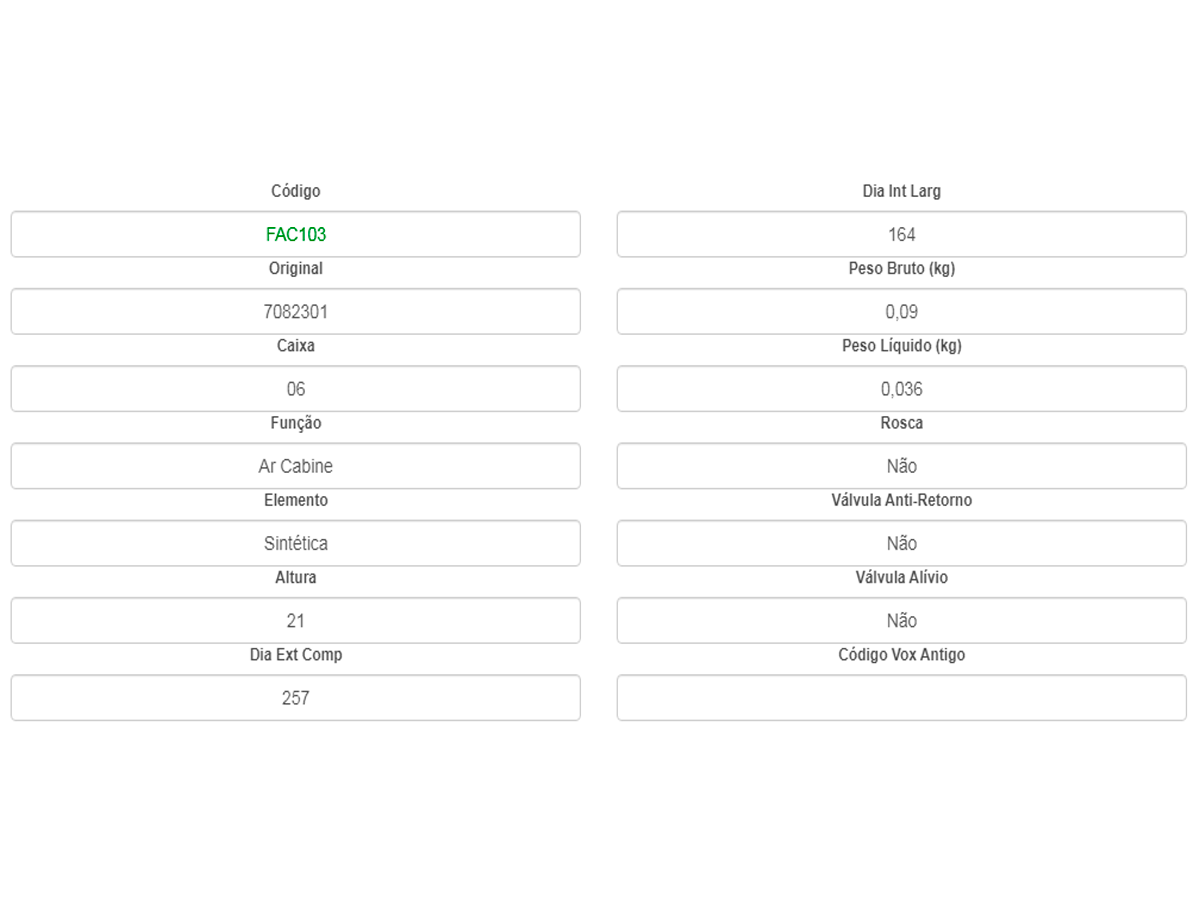The image size is (1200, 900).
Task: Click the Peso Bruto (kg) field
Action: coord(901,311)
